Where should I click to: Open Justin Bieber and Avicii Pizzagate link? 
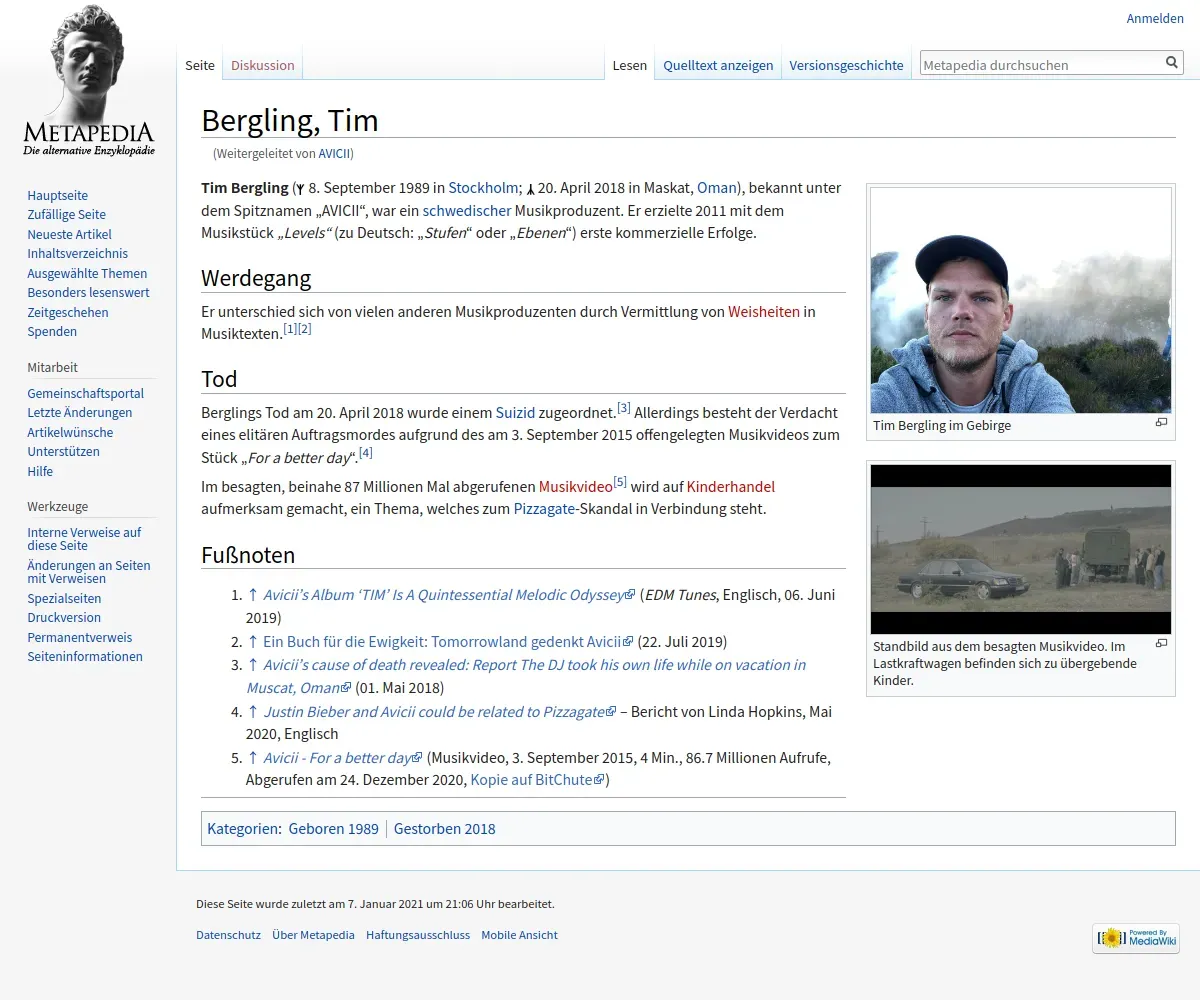tap(440, 712)
